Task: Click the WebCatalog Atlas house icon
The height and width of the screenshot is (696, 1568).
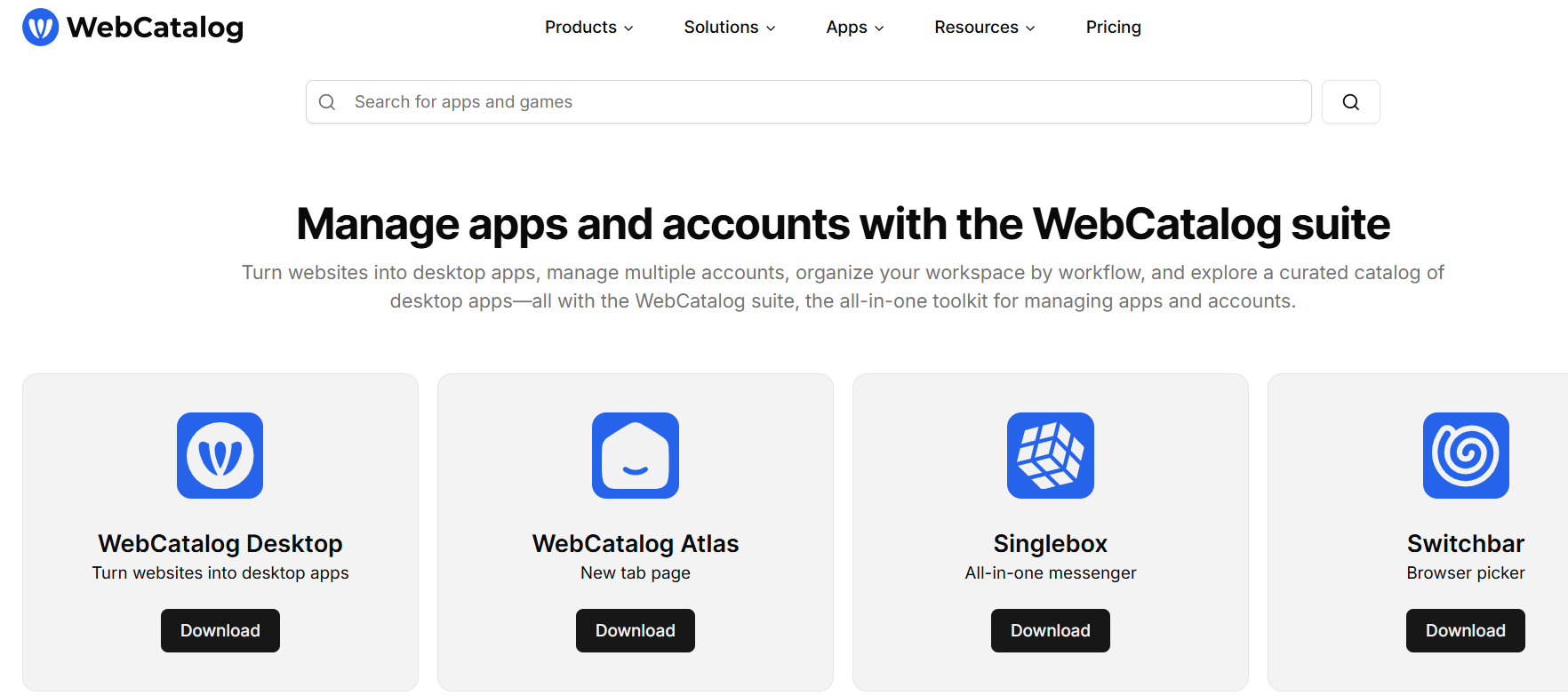Action: tap(636, 455)
